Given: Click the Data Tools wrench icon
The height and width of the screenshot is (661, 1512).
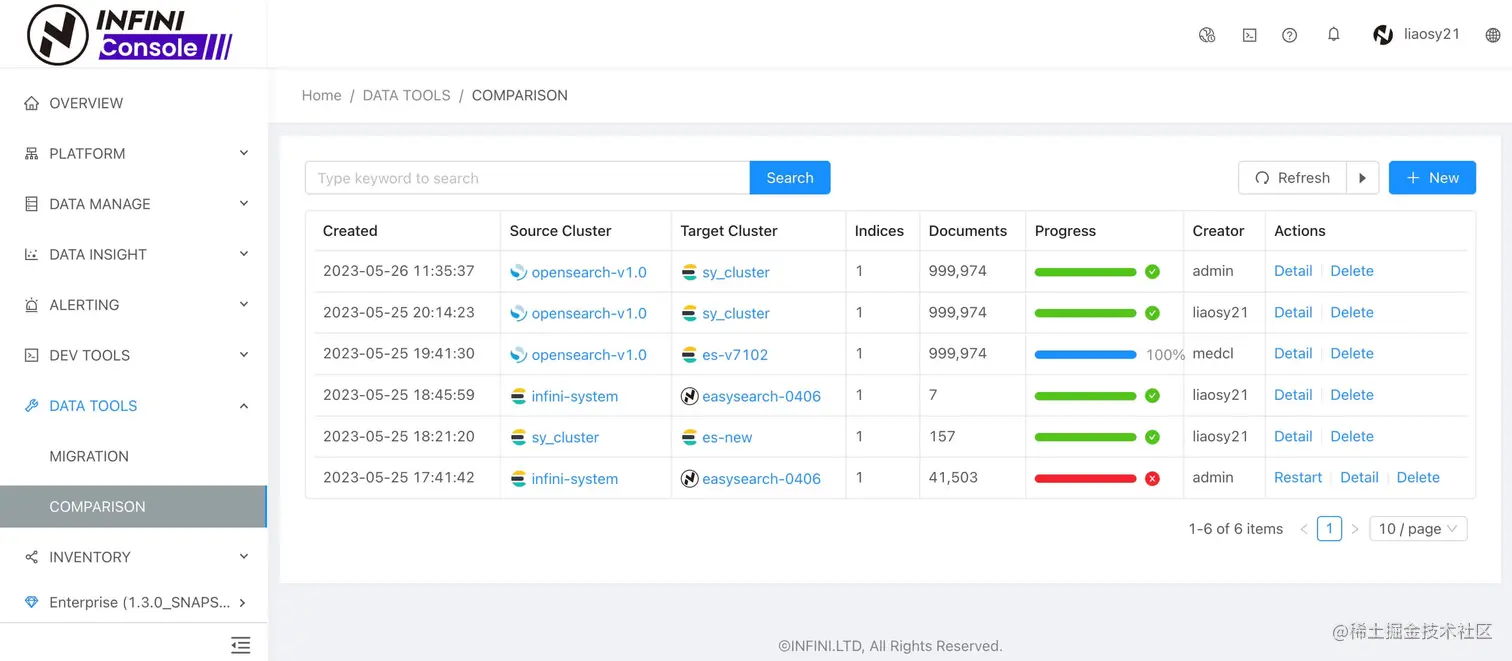Looking at the screenshot, I should [x=31, y=405].
